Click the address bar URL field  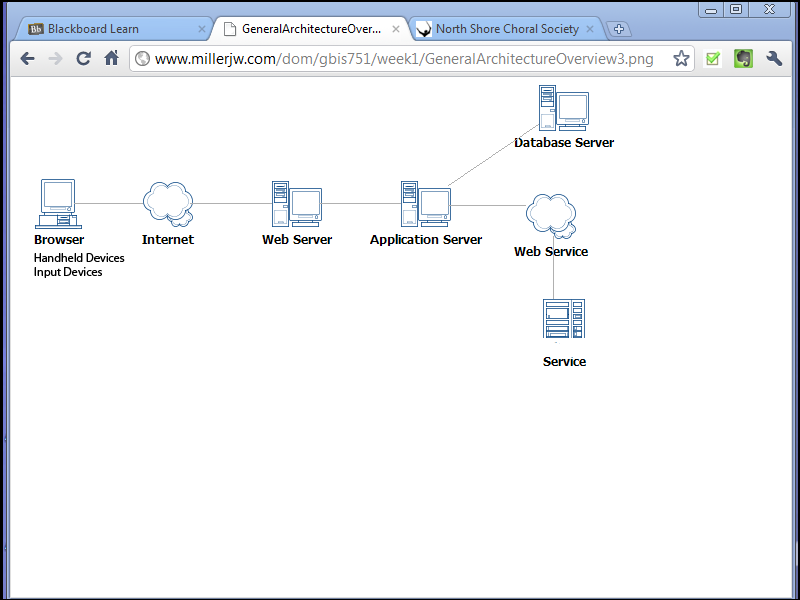tap(400, 59)
